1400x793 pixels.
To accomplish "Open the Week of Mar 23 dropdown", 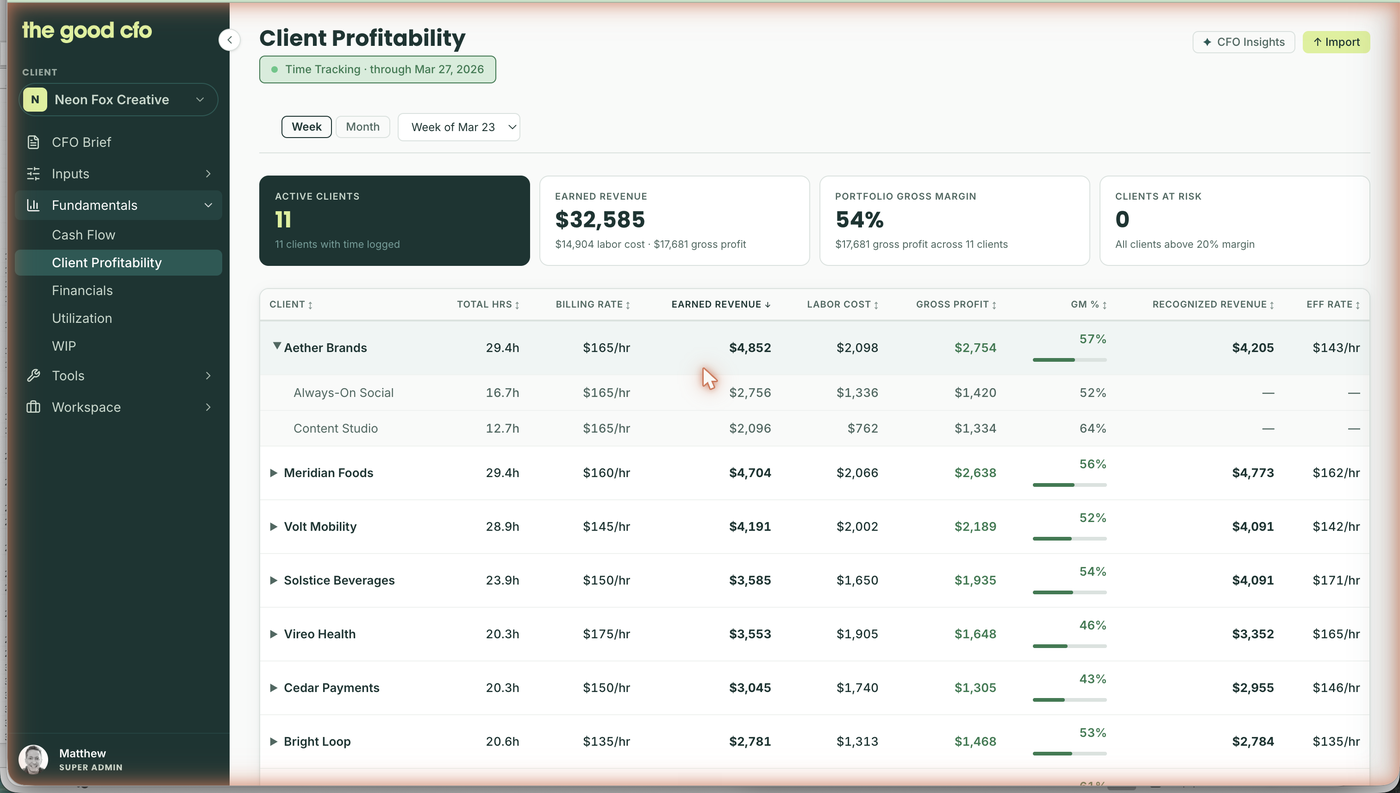I will click(x=459, y=127).
